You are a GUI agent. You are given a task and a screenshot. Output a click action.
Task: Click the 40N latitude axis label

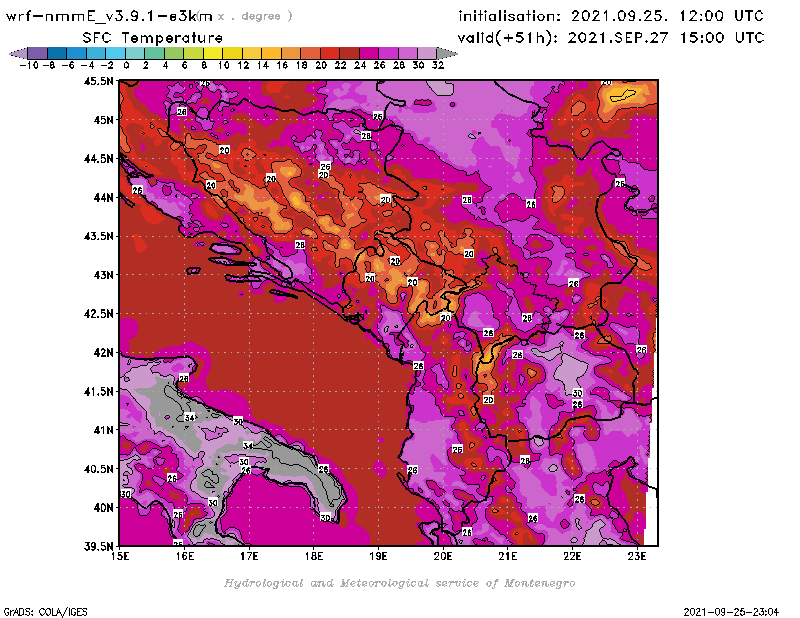pos(103,508)
